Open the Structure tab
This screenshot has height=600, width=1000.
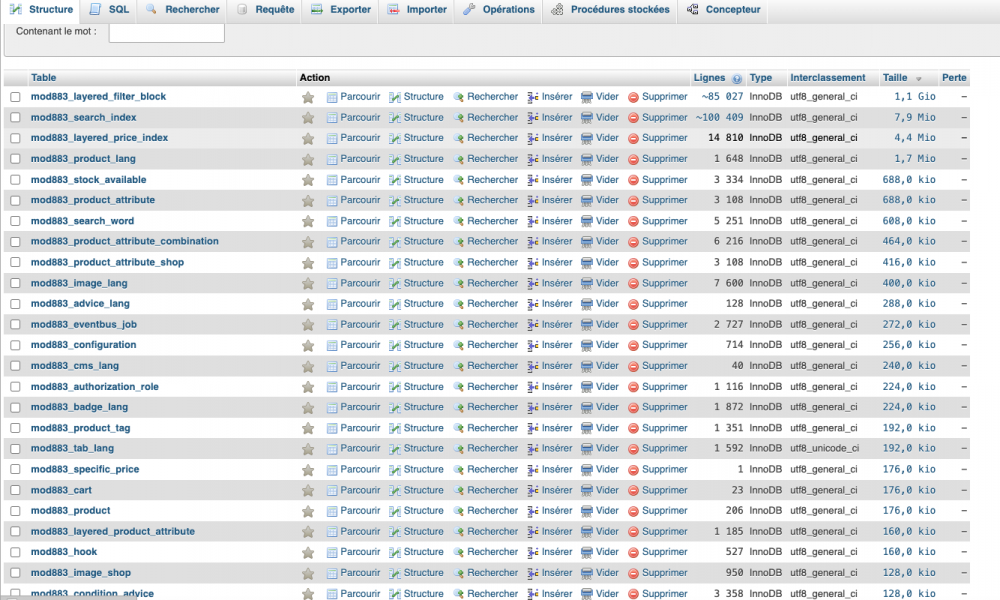tap(41, 10)
